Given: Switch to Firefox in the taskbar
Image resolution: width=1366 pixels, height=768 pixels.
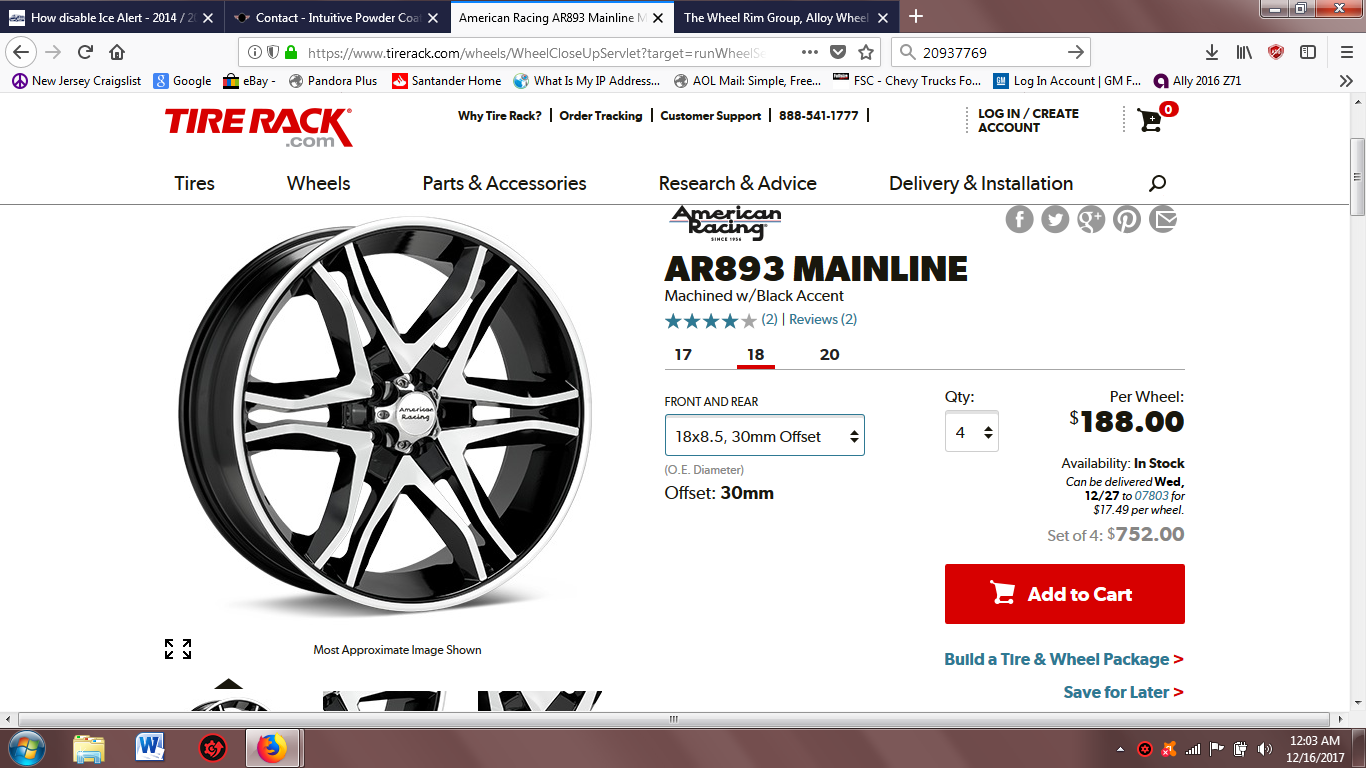Looking at the screenshot, I should [x=272, y=748].
